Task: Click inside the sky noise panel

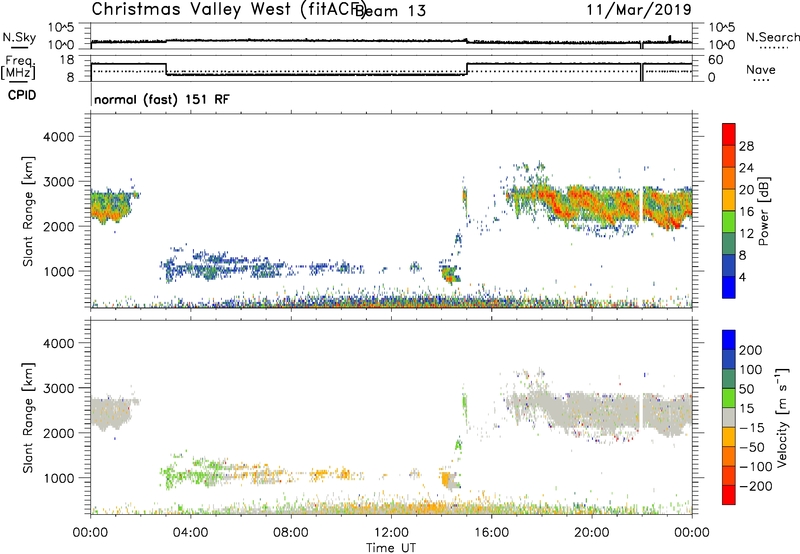Action: pyautogui.click(x=391, y=36)
